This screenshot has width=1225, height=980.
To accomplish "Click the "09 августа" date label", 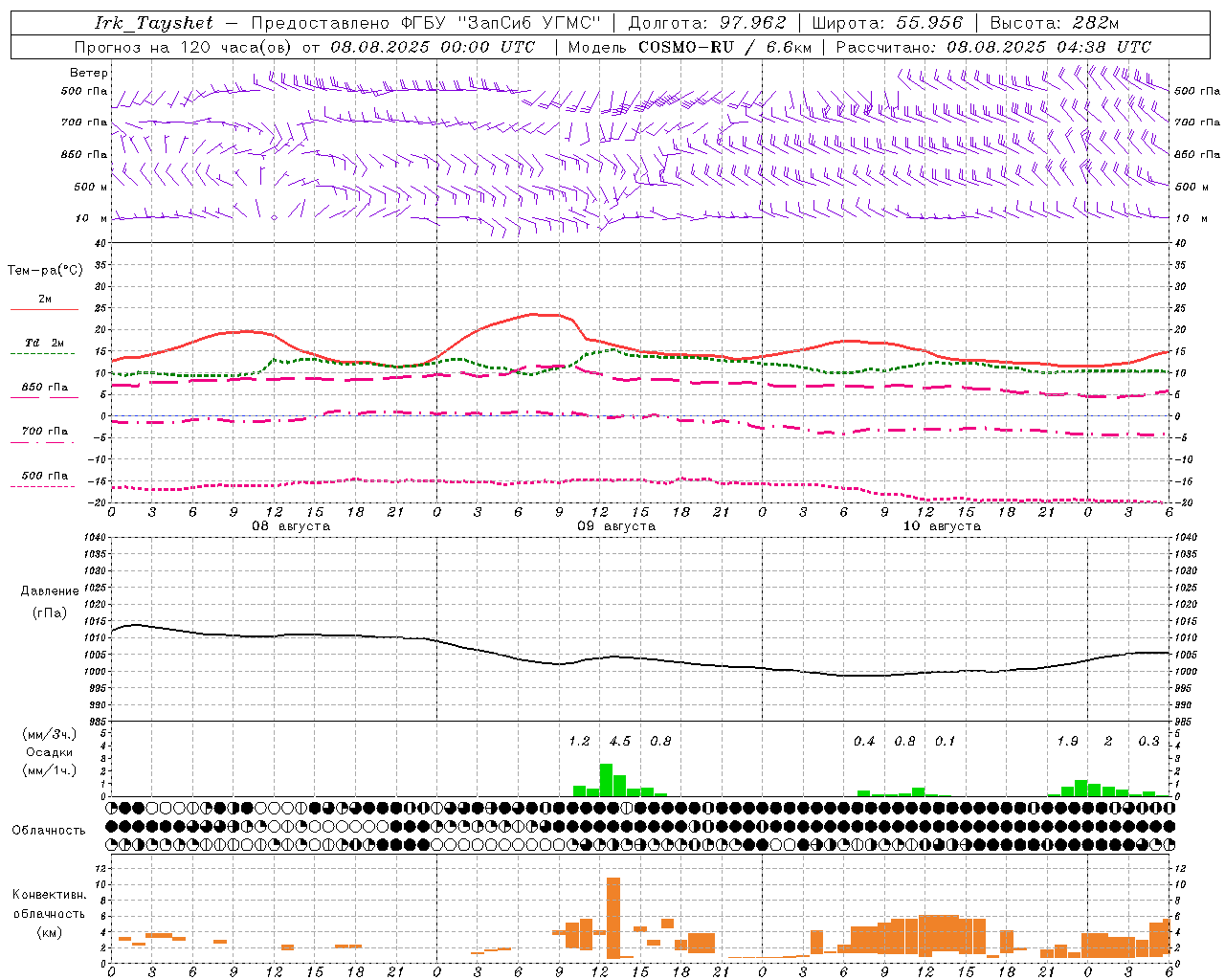I will click(x=616, y=526).
